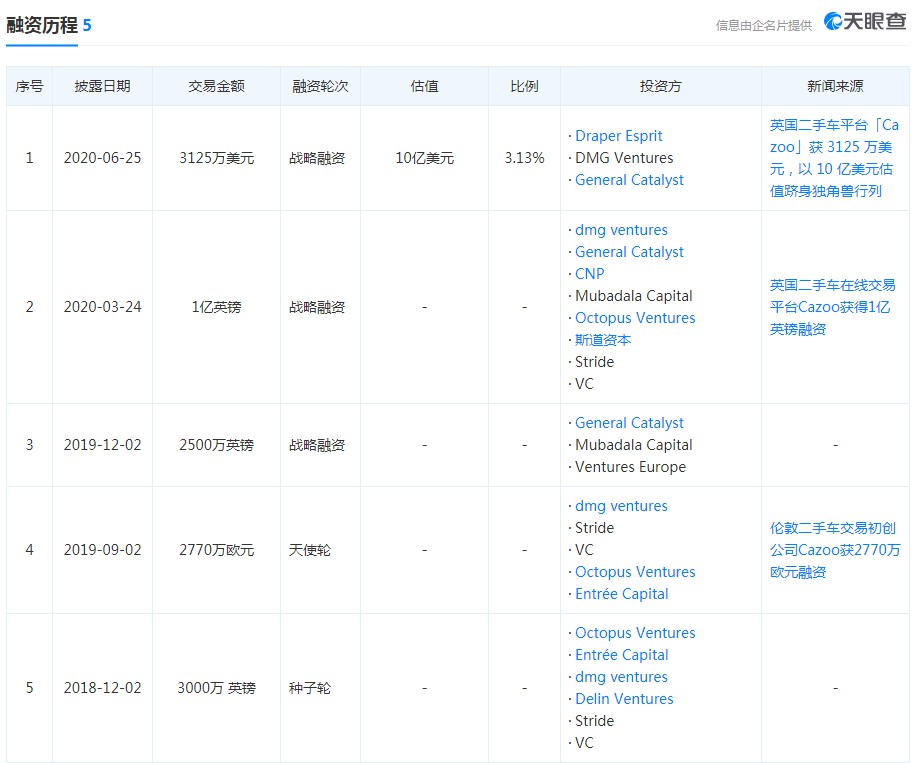
Task: Select the 融资历程 tab heading
Action: click(42, 25)
